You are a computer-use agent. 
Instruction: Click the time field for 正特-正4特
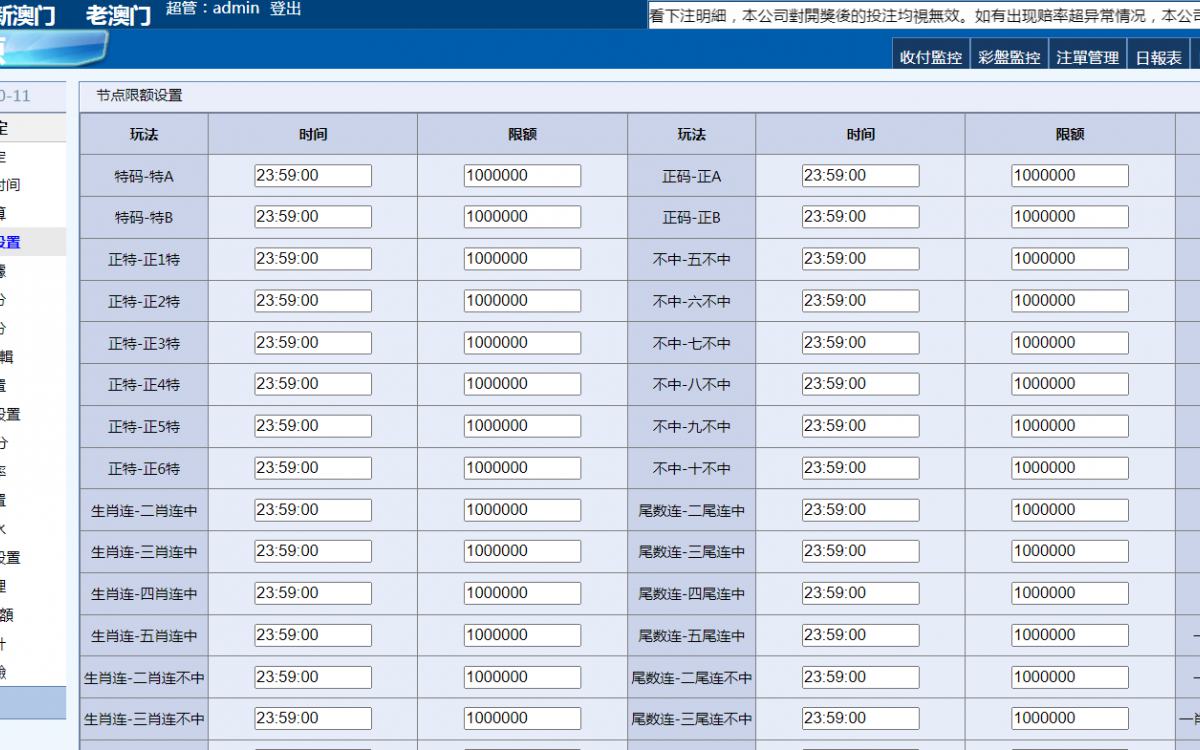[313, 384]
